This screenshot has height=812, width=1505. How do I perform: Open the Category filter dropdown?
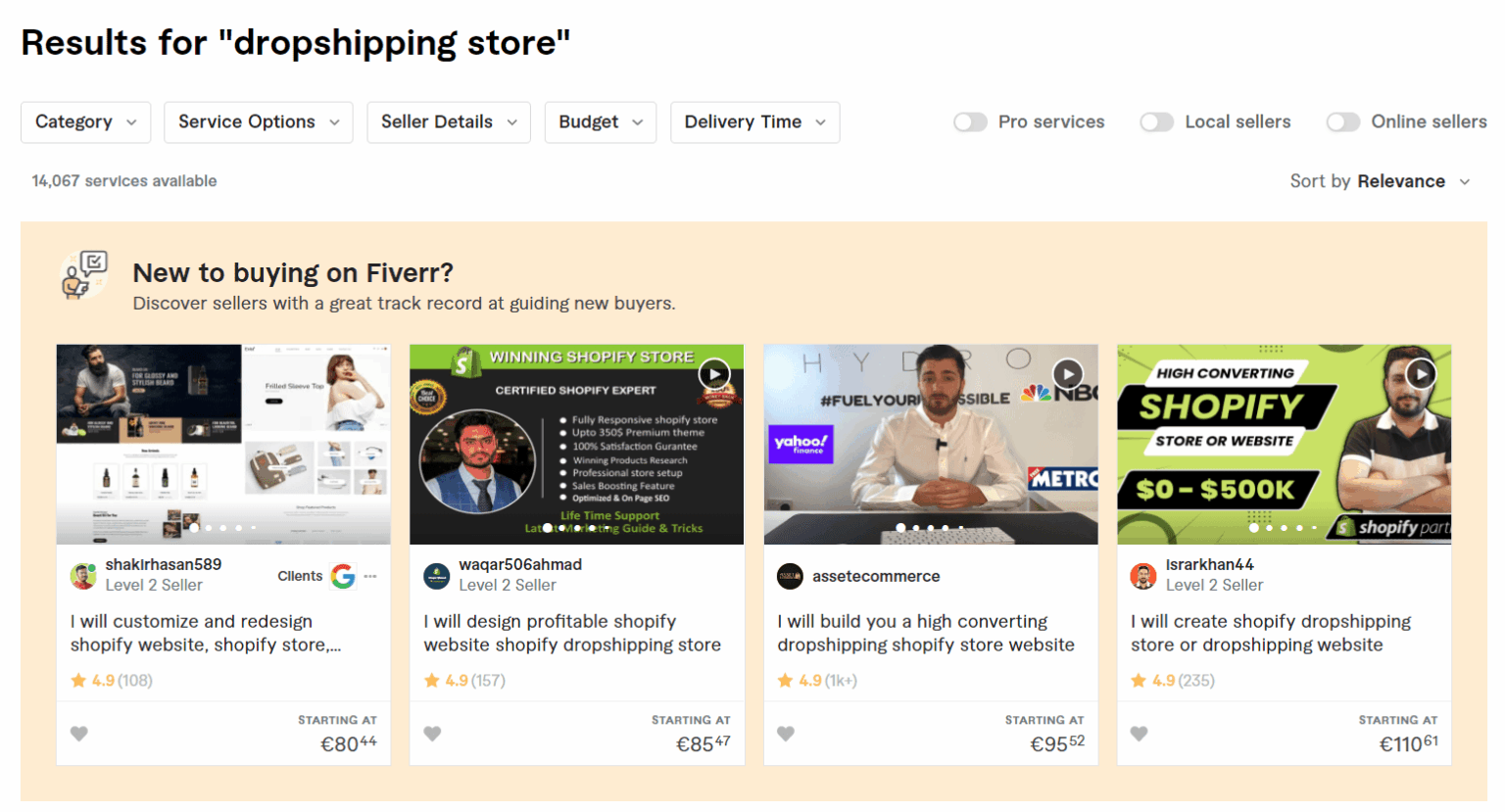[85, 121]
